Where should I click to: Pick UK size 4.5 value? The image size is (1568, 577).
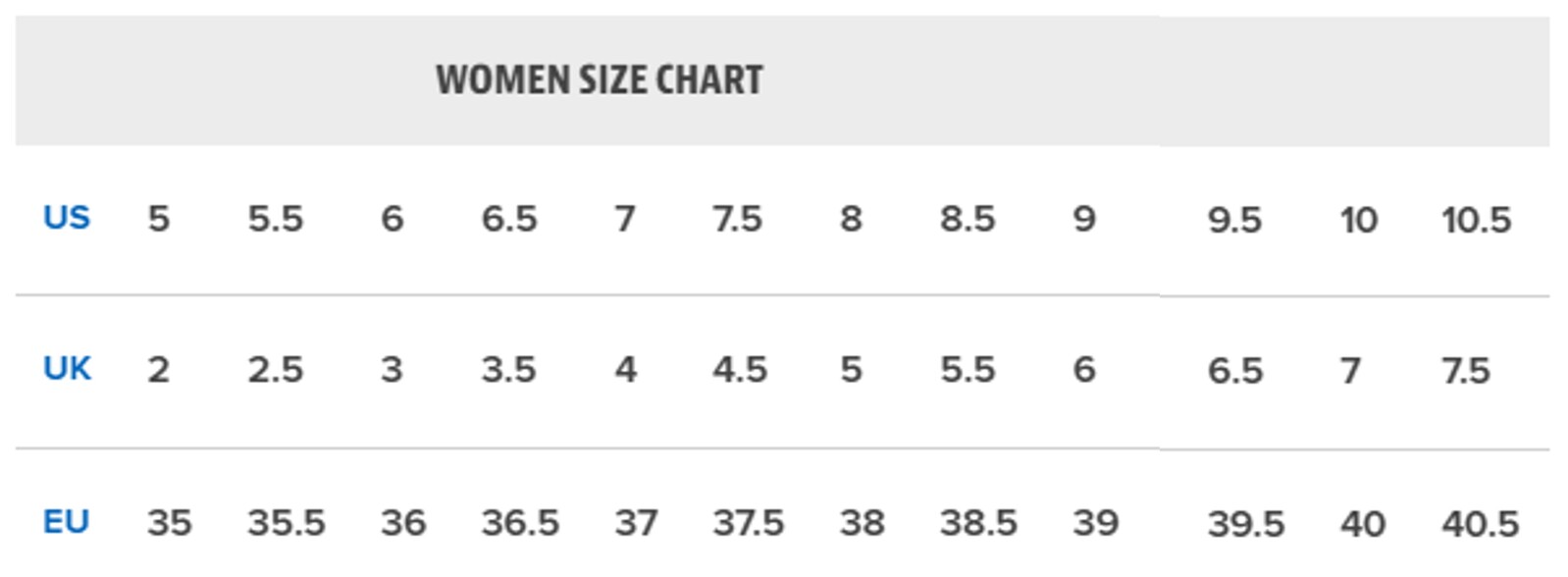[740, 370]
